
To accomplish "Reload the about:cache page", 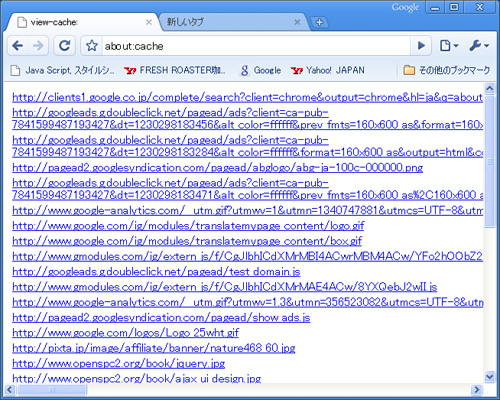I will click(x=64, y=45).
